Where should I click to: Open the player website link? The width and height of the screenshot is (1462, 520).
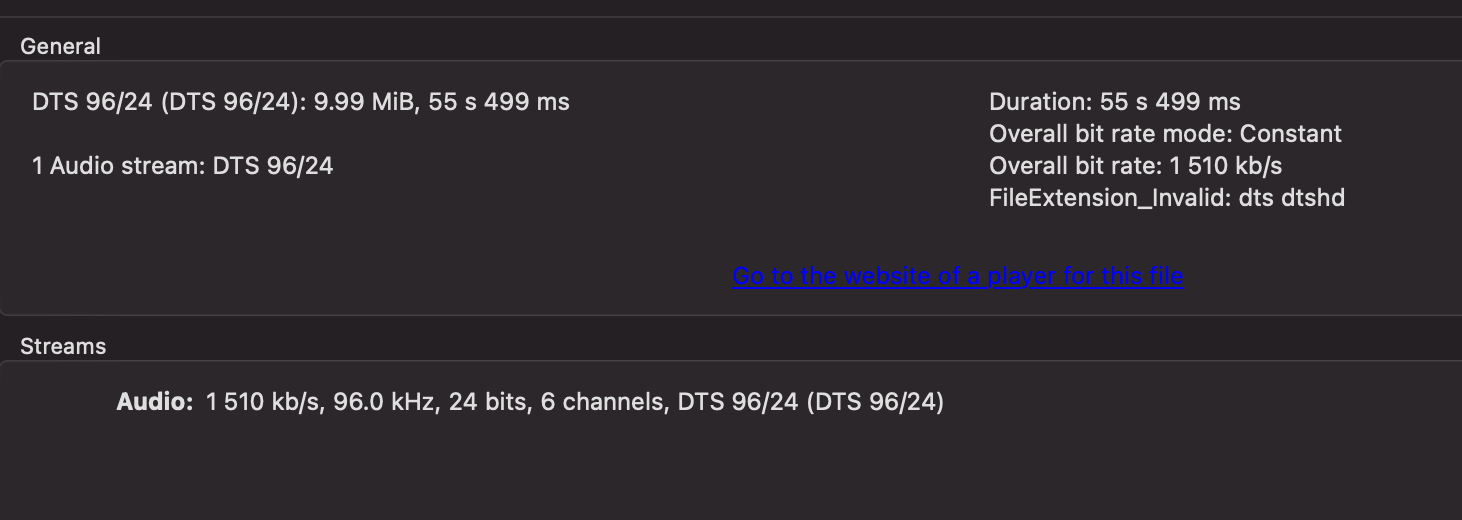point(957,276)
